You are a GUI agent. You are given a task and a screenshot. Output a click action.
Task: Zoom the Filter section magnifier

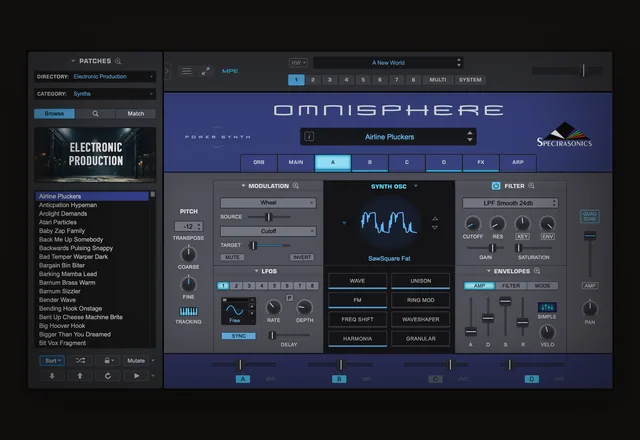click(x=531, y=186)
